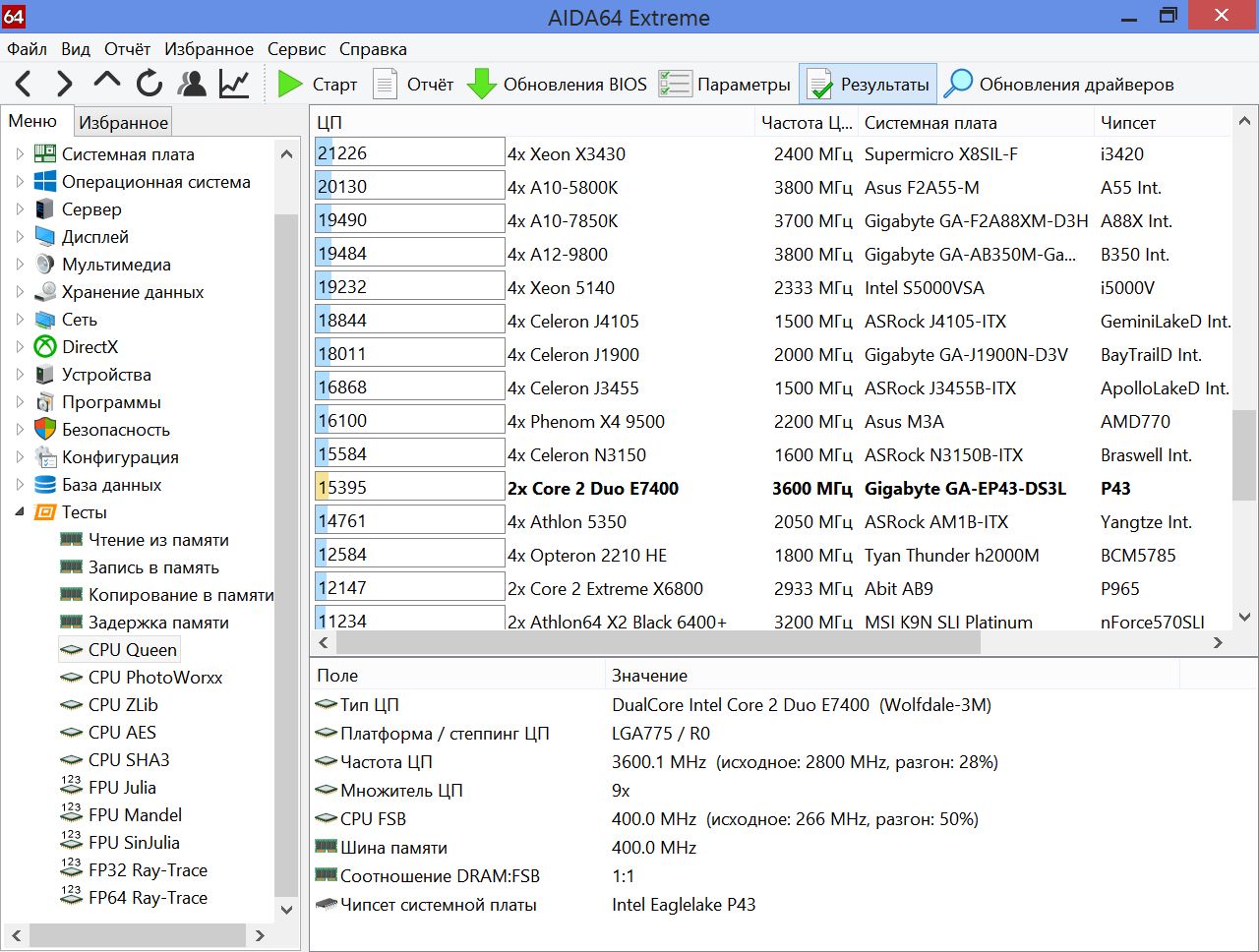Click the Отчёт document button in the toolbar

coord(413,84)
